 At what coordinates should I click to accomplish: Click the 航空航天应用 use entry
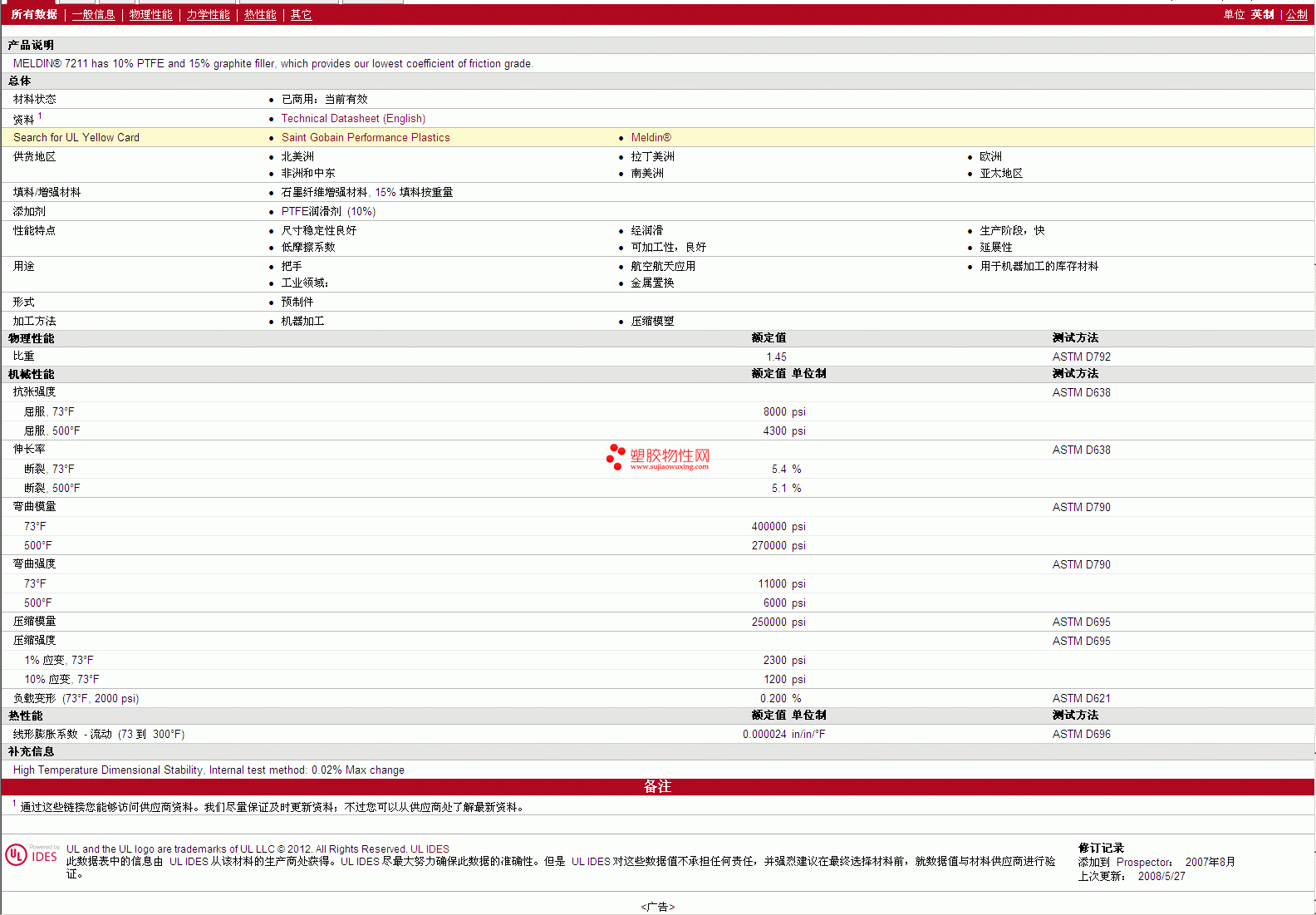(663, 267)
